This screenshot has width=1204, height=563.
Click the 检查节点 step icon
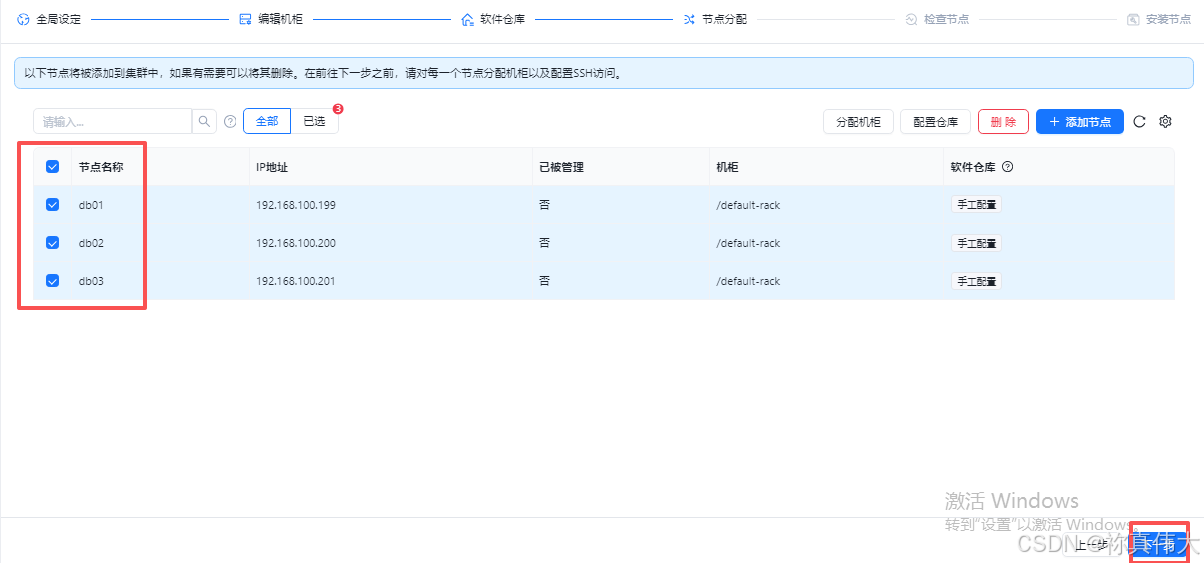tap(911, 19)
